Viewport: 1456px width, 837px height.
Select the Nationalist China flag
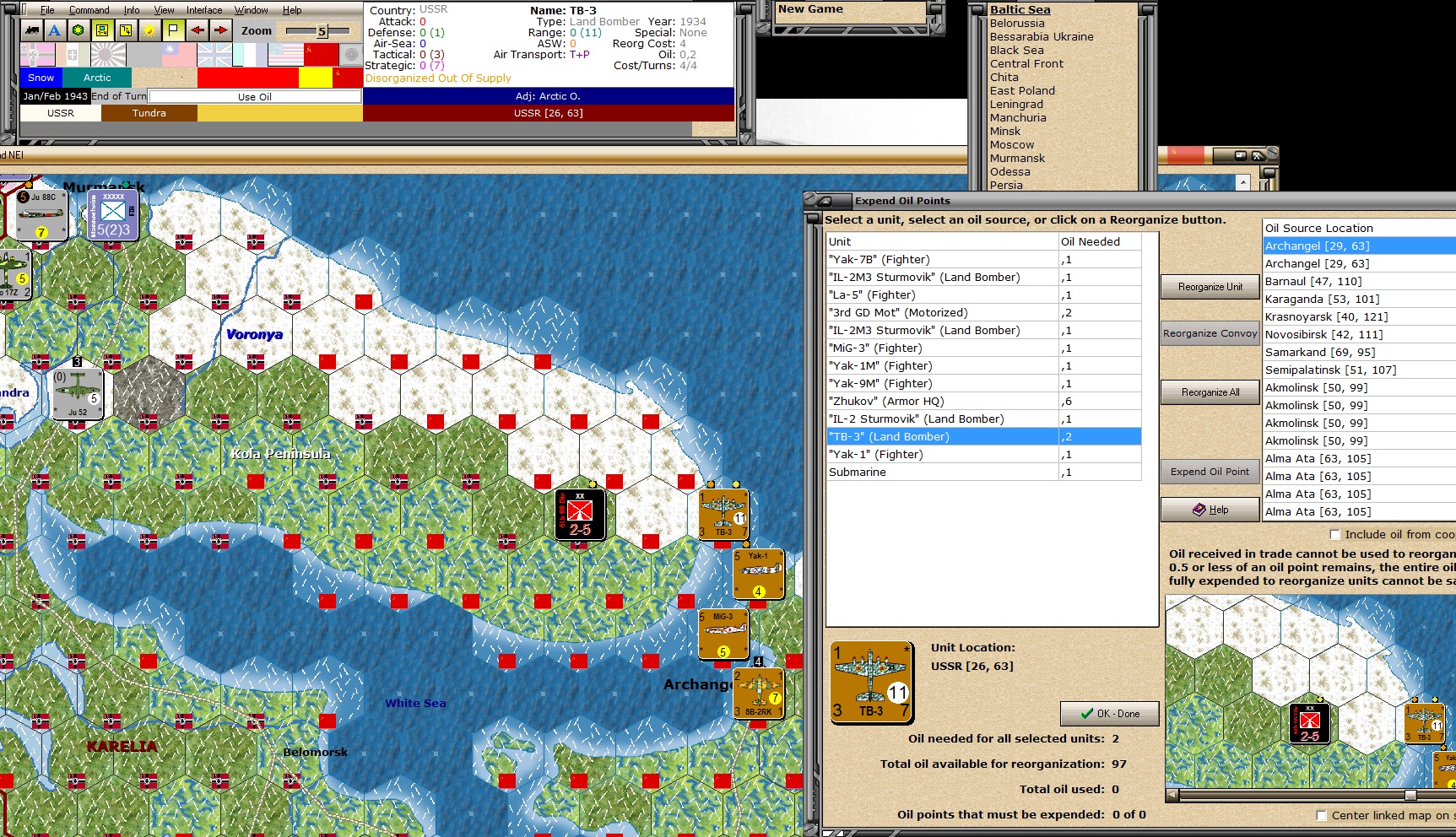pos(179,55)
